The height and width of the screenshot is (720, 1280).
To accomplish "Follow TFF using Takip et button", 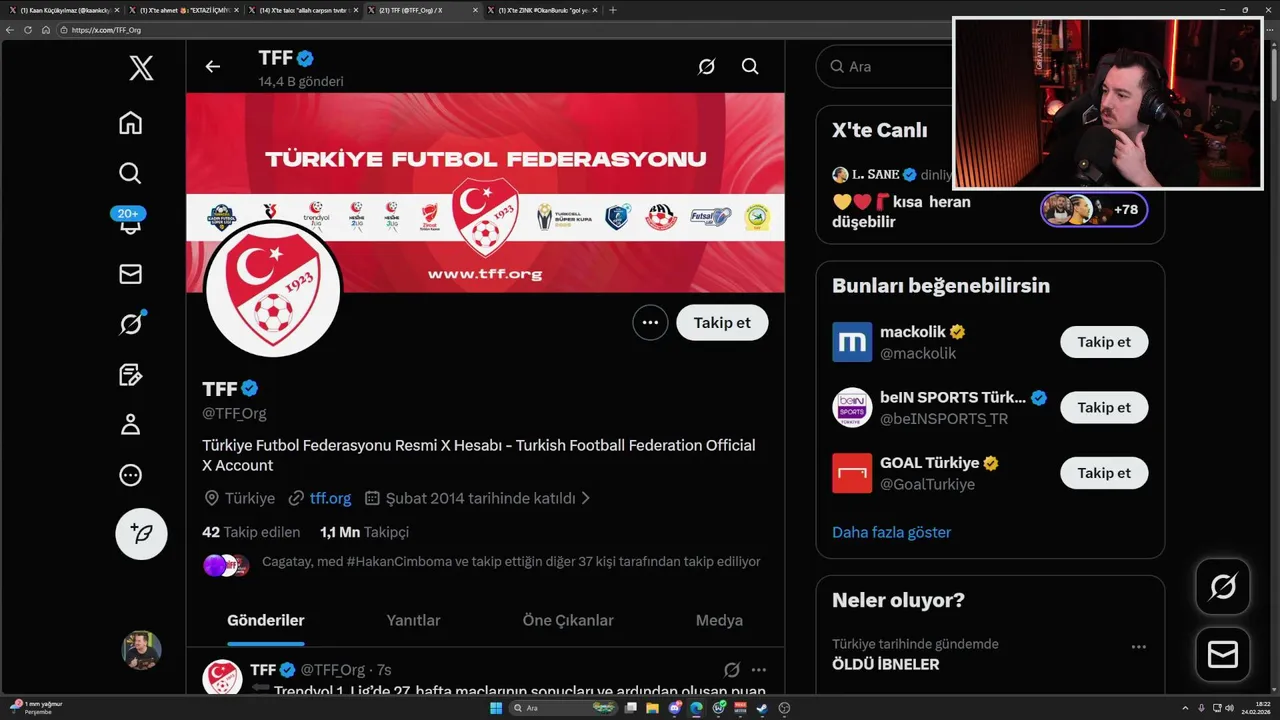I will 722,322.
